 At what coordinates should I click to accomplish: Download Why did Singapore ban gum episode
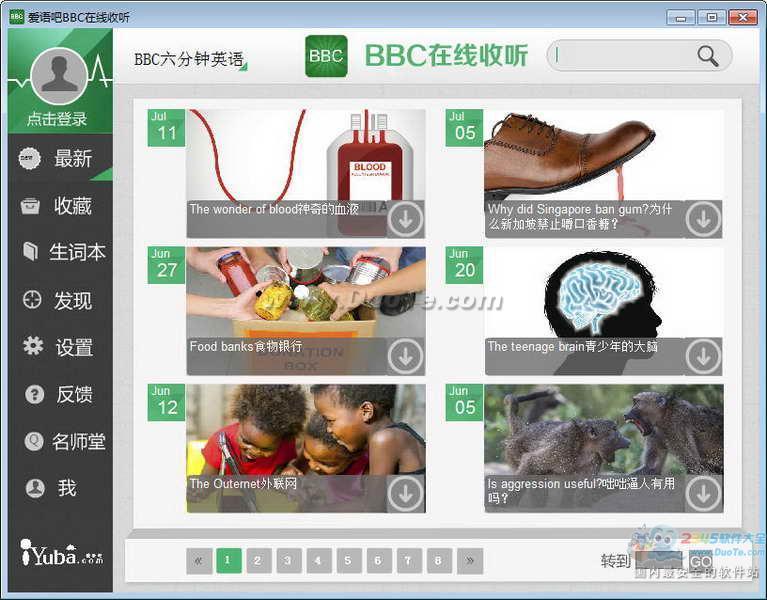(703, 220)
